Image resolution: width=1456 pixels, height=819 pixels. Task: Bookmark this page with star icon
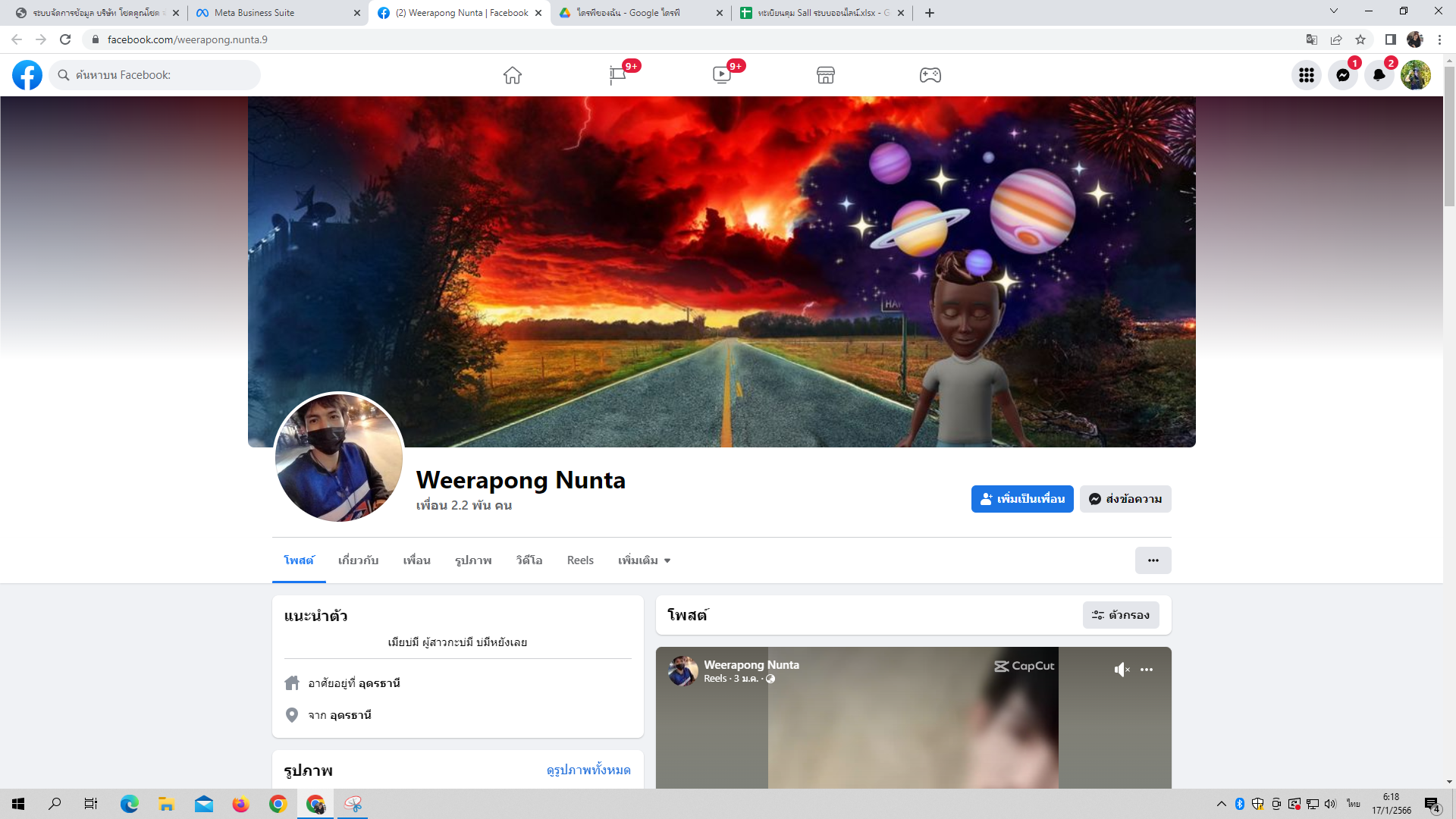[x=1360, y=39]
